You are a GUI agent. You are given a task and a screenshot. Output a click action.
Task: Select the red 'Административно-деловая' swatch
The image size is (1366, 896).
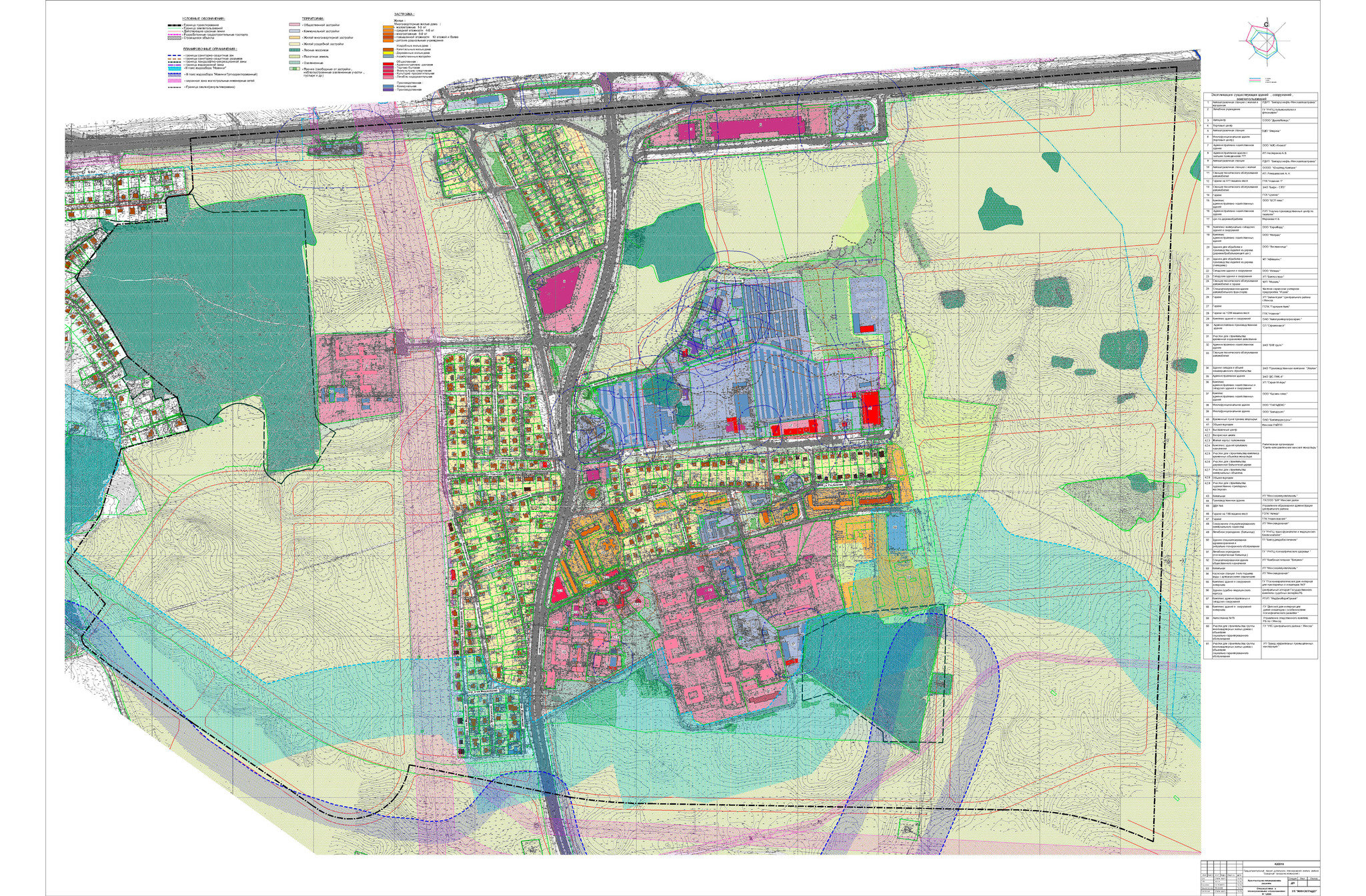388,64
